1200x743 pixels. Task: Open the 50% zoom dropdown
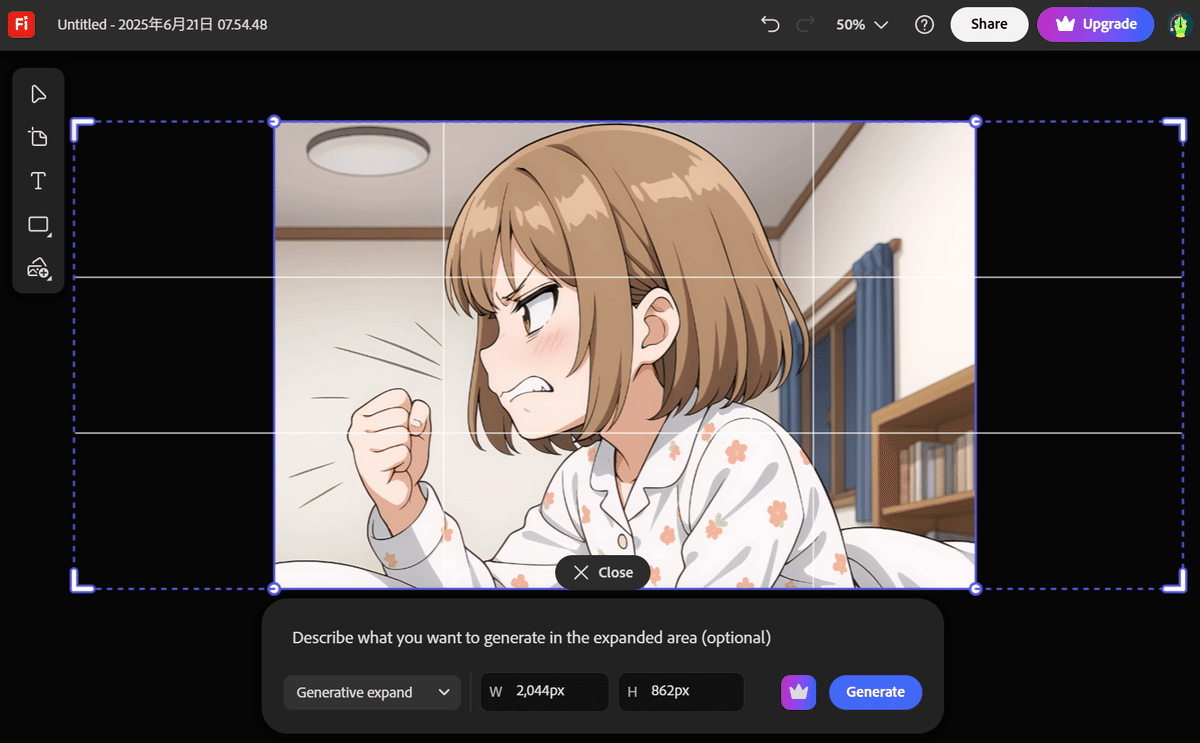point(861,24)
